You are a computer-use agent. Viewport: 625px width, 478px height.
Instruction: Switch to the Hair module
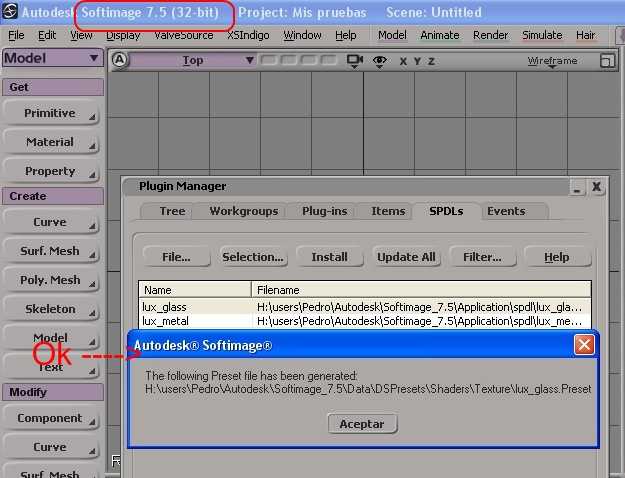pyautogui.click(x=586, y=35)
